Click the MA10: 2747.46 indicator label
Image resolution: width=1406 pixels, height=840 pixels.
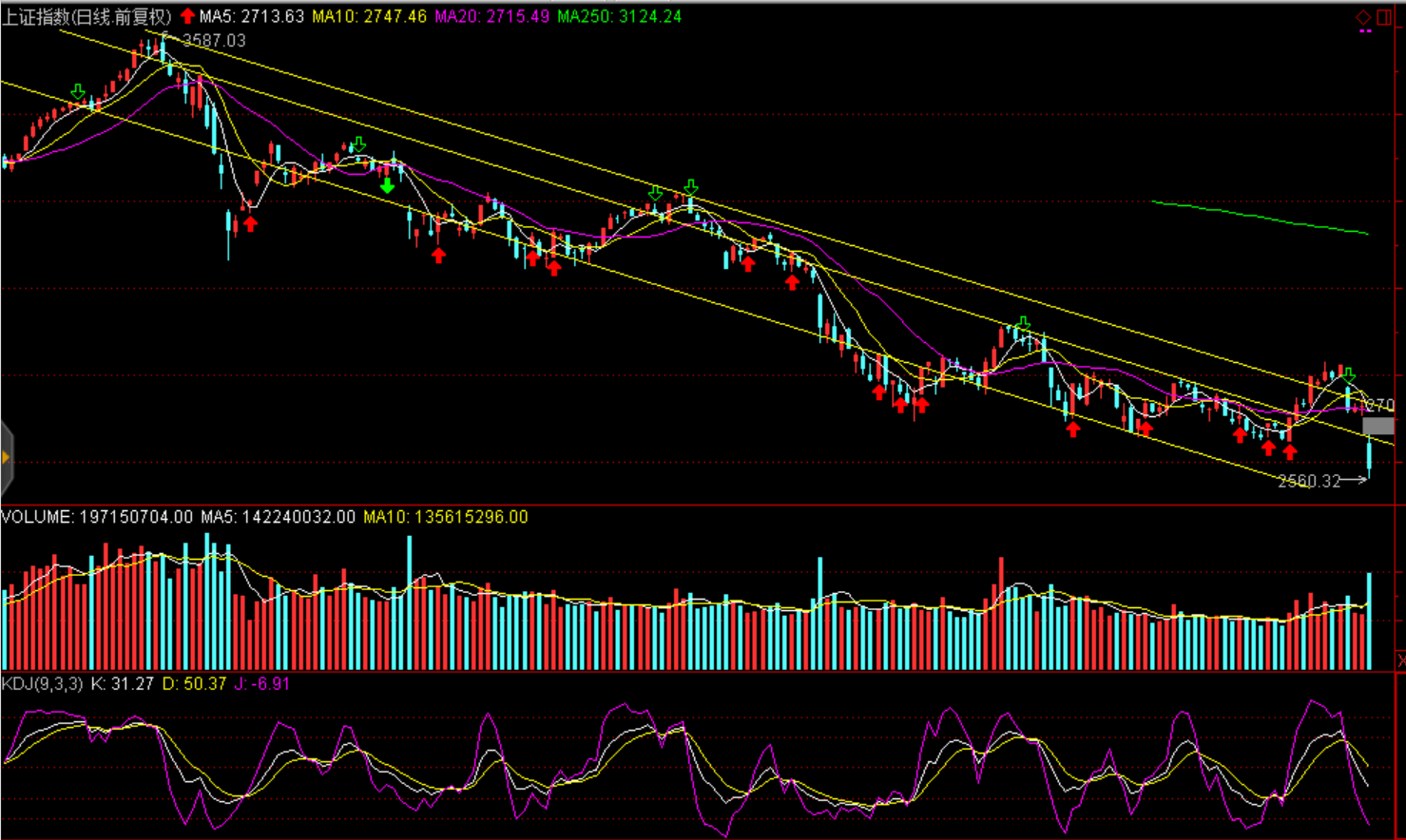click(369, 16)
